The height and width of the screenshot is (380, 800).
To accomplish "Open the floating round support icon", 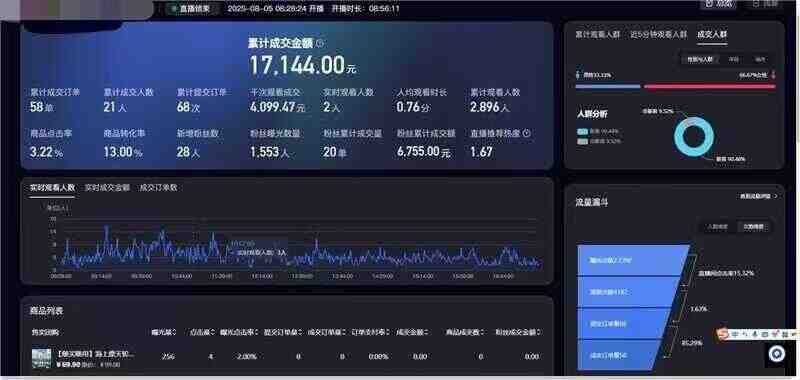I will coord(777,354).
